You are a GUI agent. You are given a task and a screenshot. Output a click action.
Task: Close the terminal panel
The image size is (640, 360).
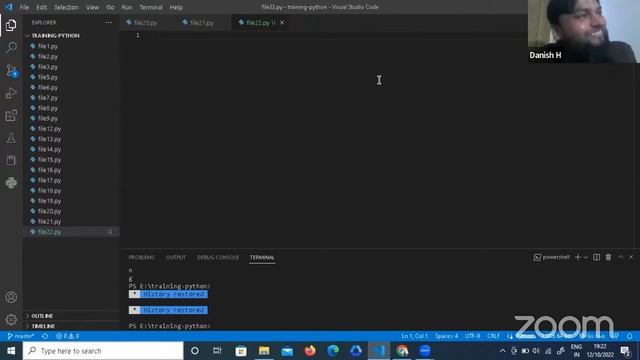coord(631,257)
